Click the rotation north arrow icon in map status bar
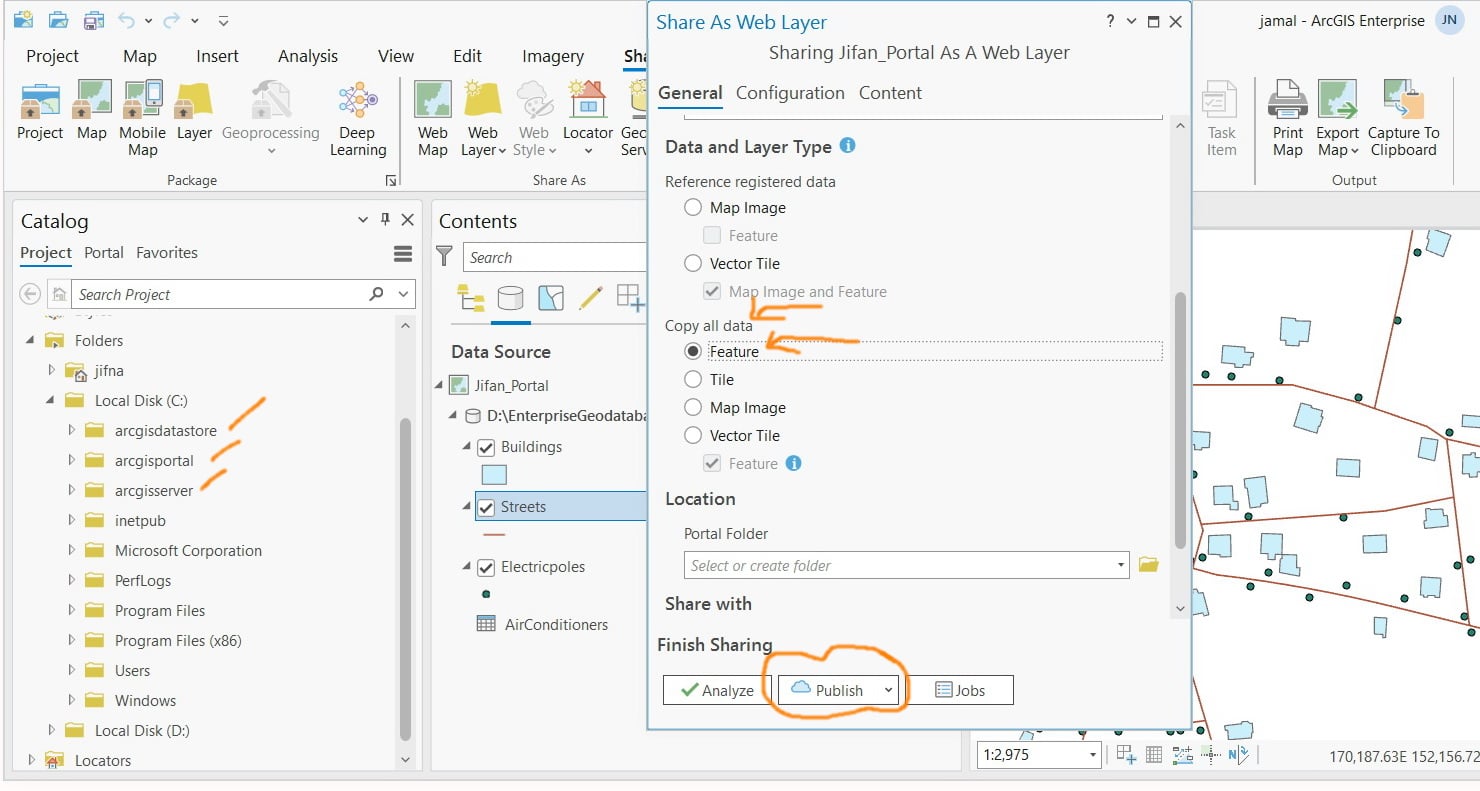The height and width of the screenshot is (791, 1480). coord(1238,755)
